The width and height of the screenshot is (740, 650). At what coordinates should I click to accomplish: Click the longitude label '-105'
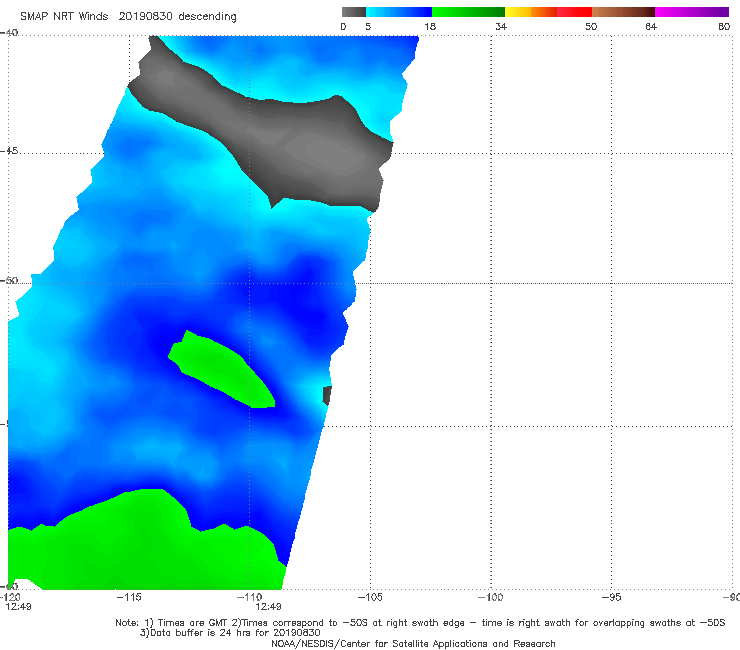[370, 597]
